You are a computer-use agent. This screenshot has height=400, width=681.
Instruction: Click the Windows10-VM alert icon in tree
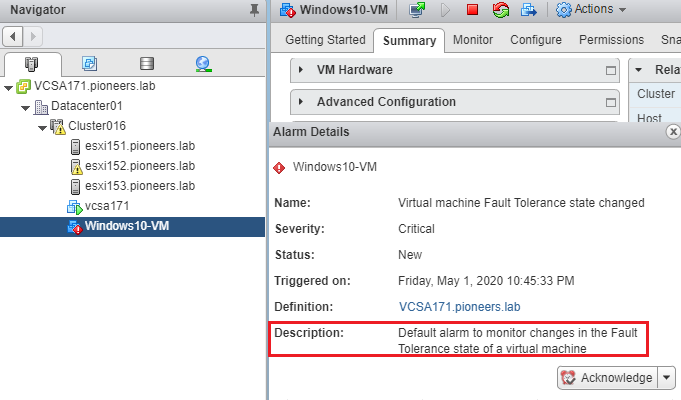pyautogui.click(x=75, y=227)
